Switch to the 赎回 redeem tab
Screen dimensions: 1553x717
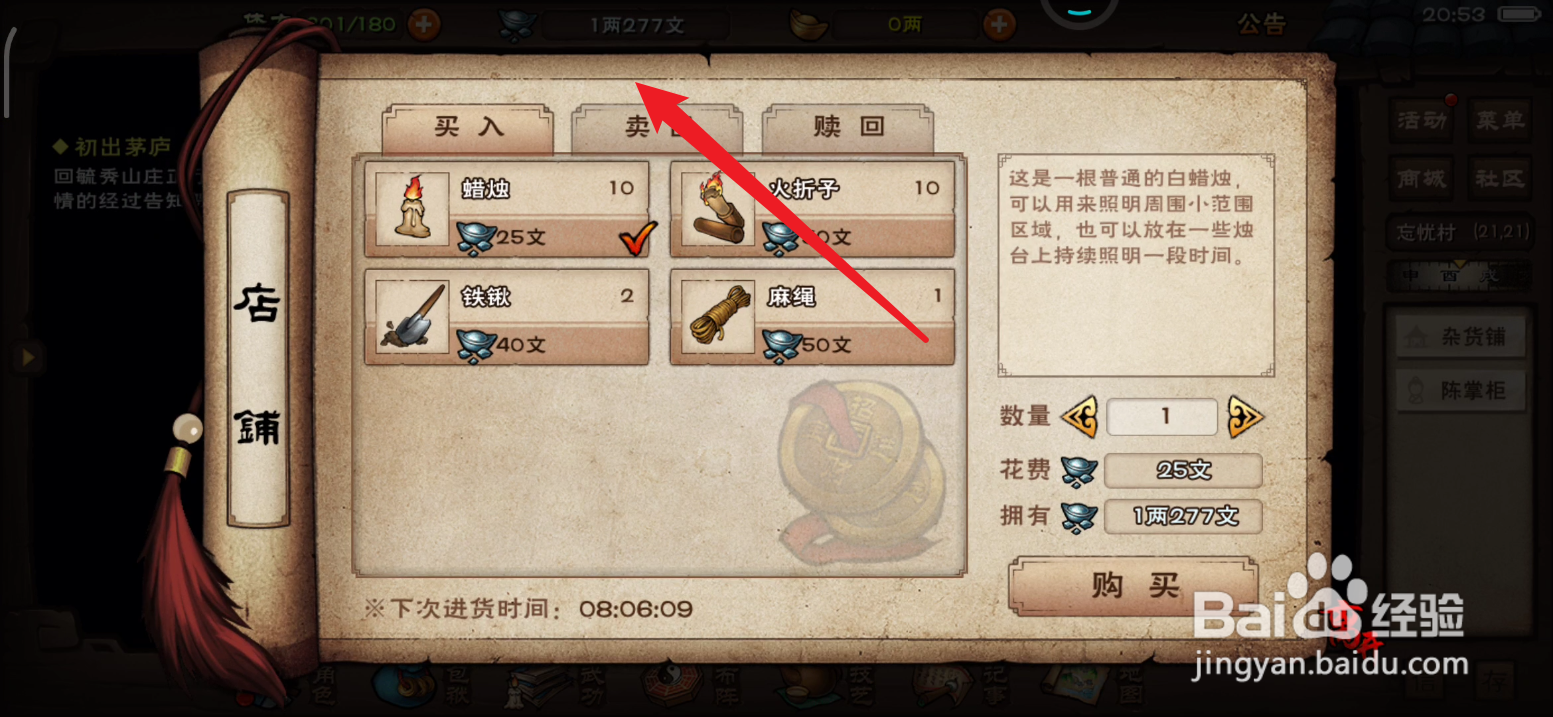pyautogui.click(x=848, y=127)
